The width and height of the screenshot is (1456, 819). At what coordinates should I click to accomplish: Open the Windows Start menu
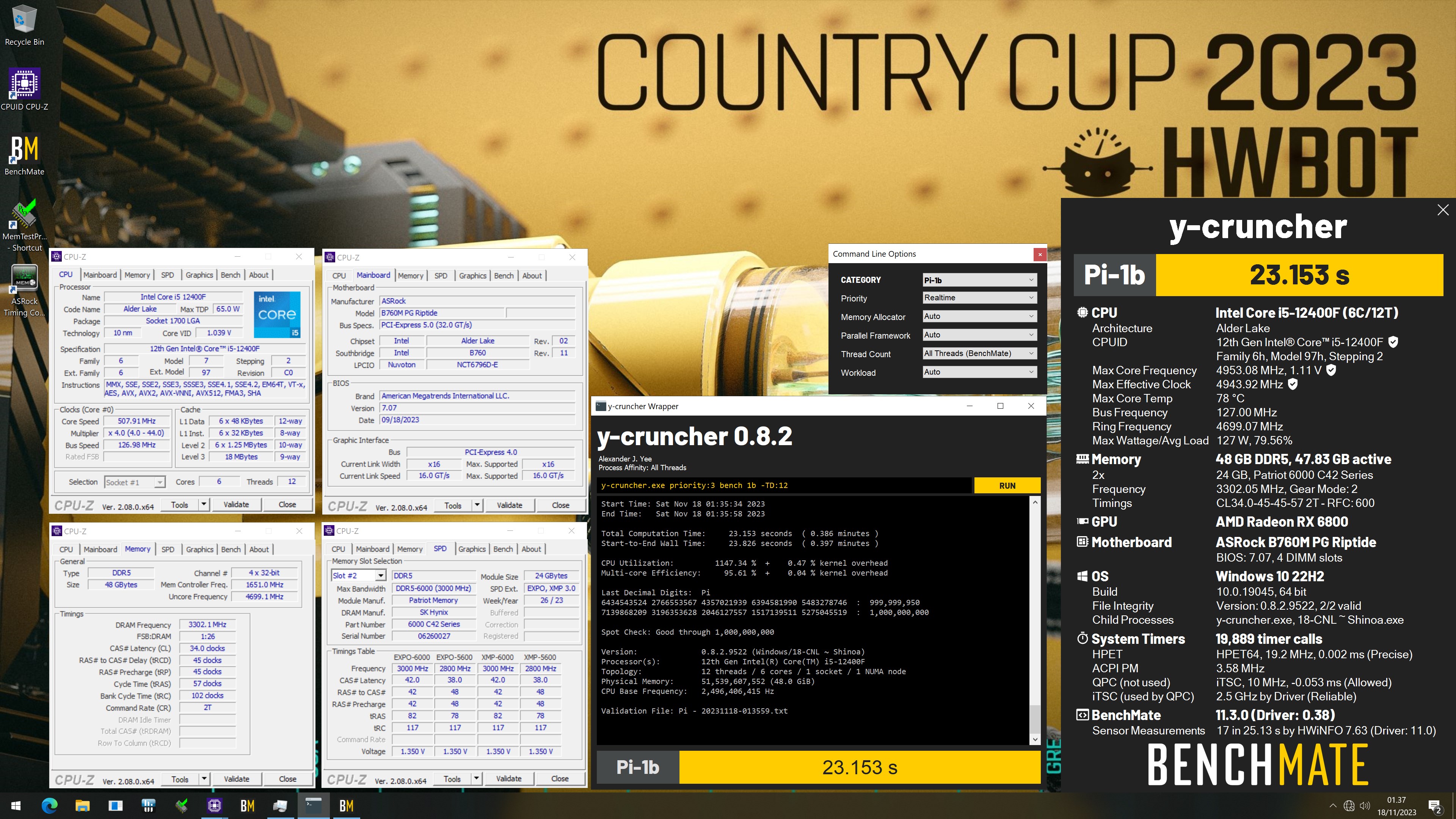[16, 805]
